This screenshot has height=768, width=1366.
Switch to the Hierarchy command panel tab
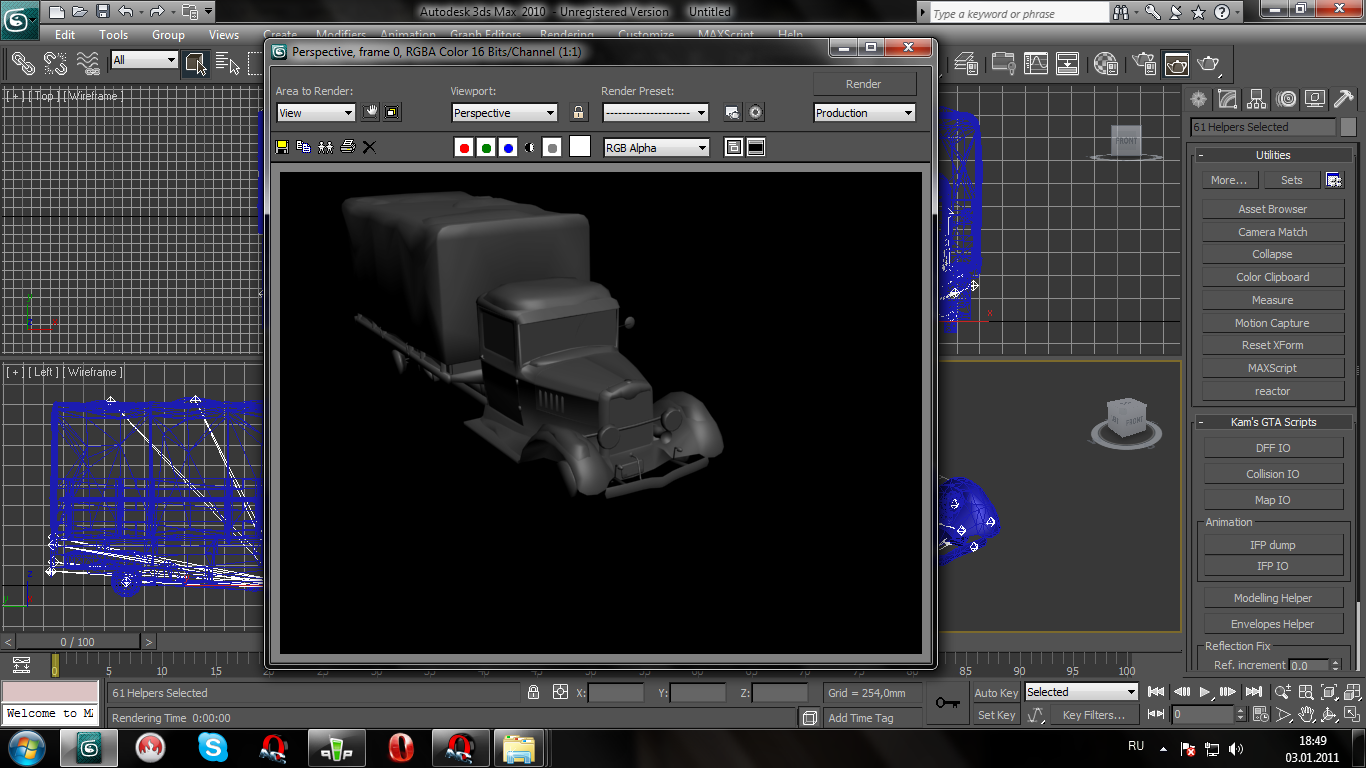tap(1256, 99)
